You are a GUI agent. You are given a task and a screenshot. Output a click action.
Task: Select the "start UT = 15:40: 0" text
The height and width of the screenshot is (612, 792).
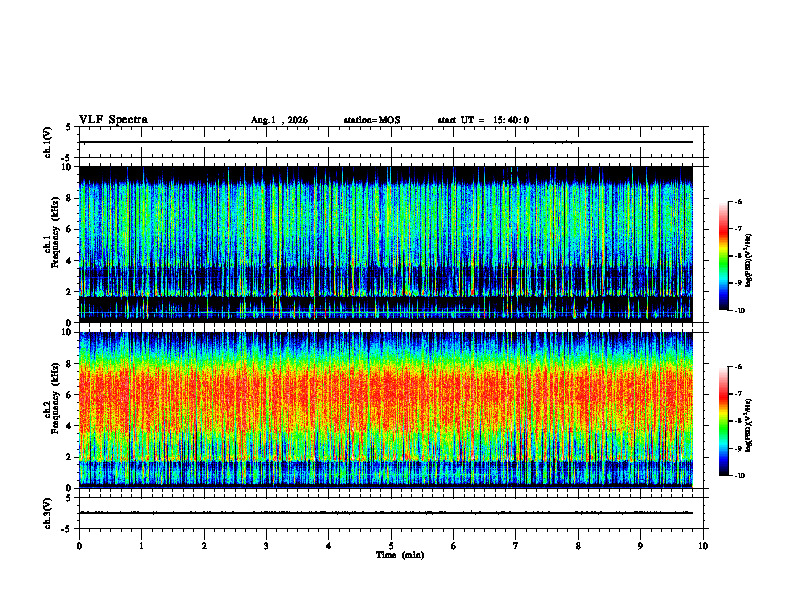click(x=483, y=120)
